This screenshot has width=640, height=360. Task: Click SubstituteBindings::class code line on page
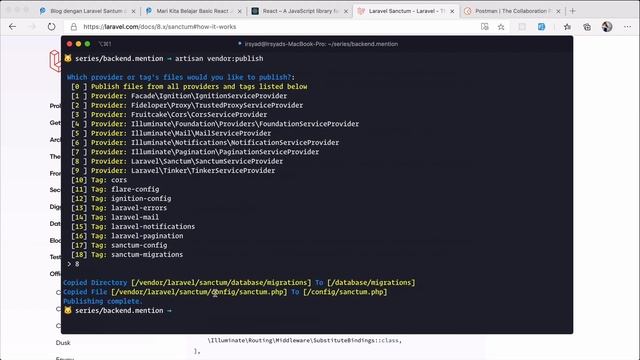click(x=305, y=340)
